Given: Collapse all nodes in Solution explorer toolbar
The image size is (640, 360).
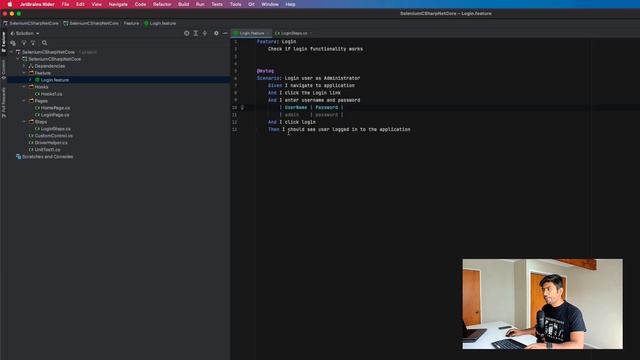Looking at the screenshot, I should (x=204, y=33).
